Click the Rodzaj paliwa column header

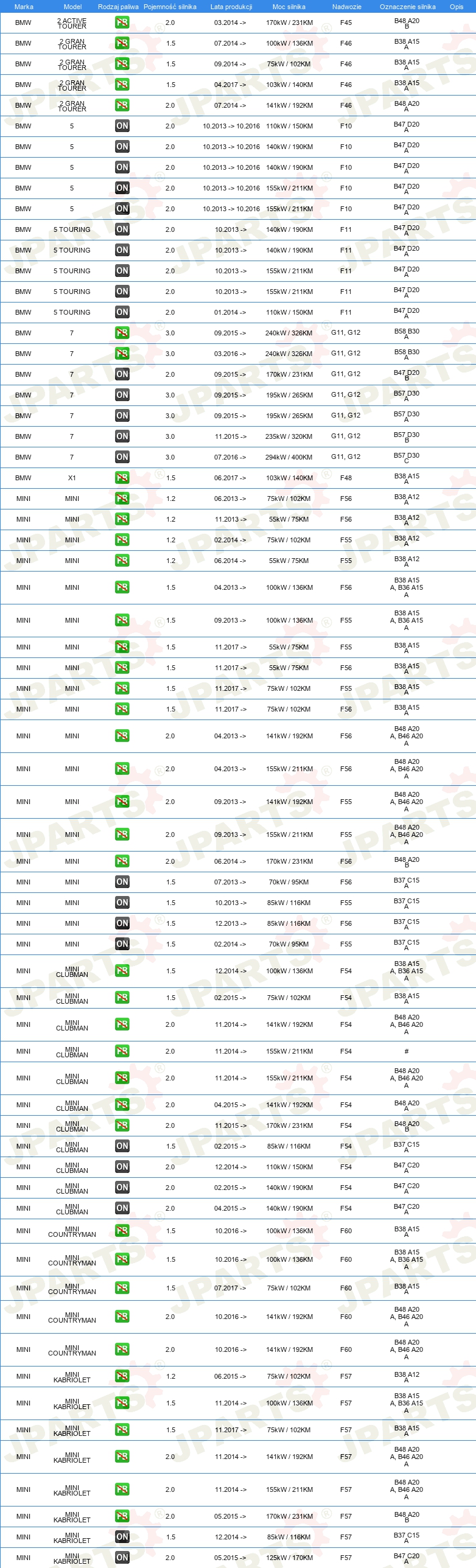(118, 7)
